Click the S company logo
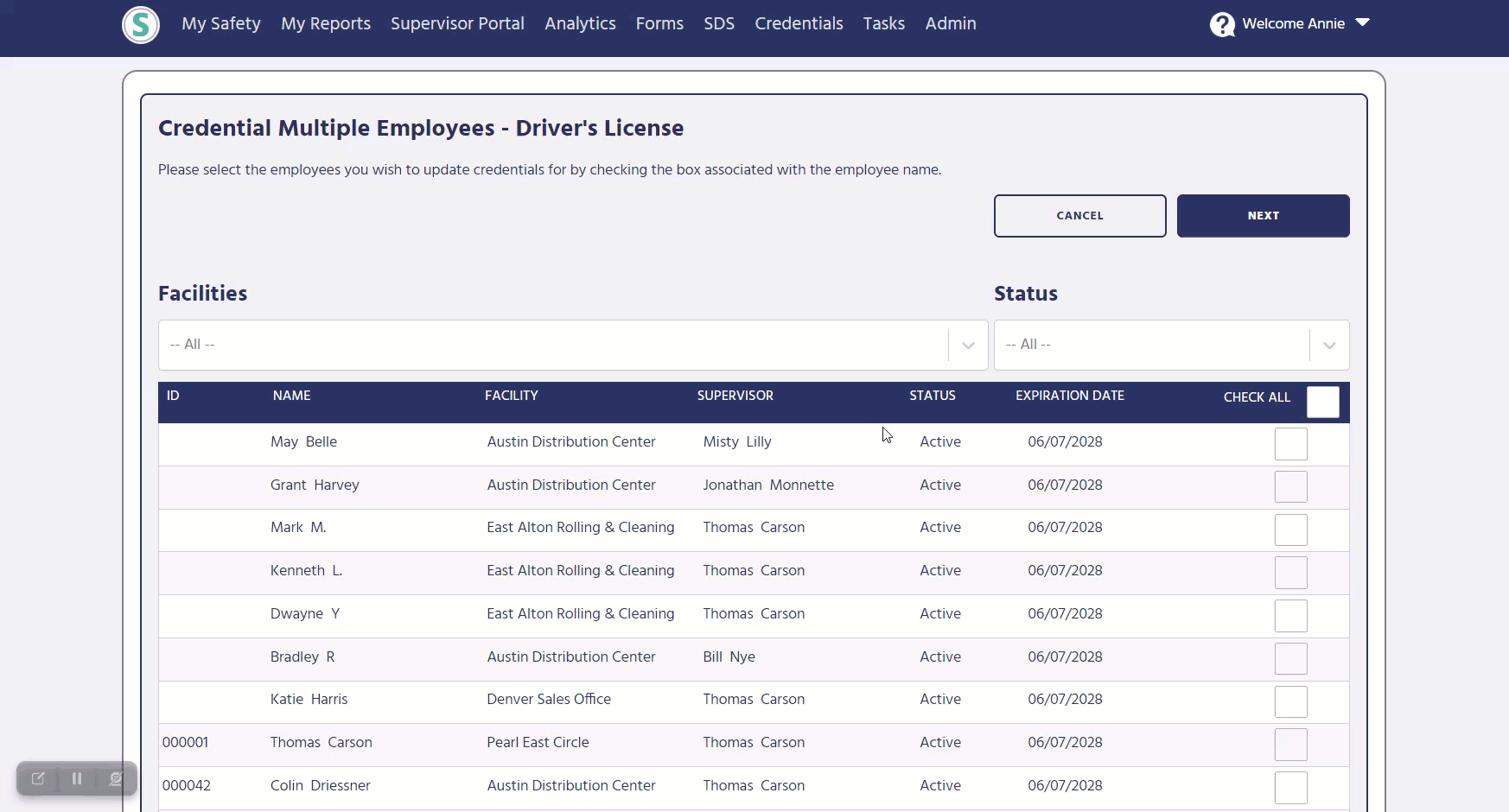 (x=140, y=25)
